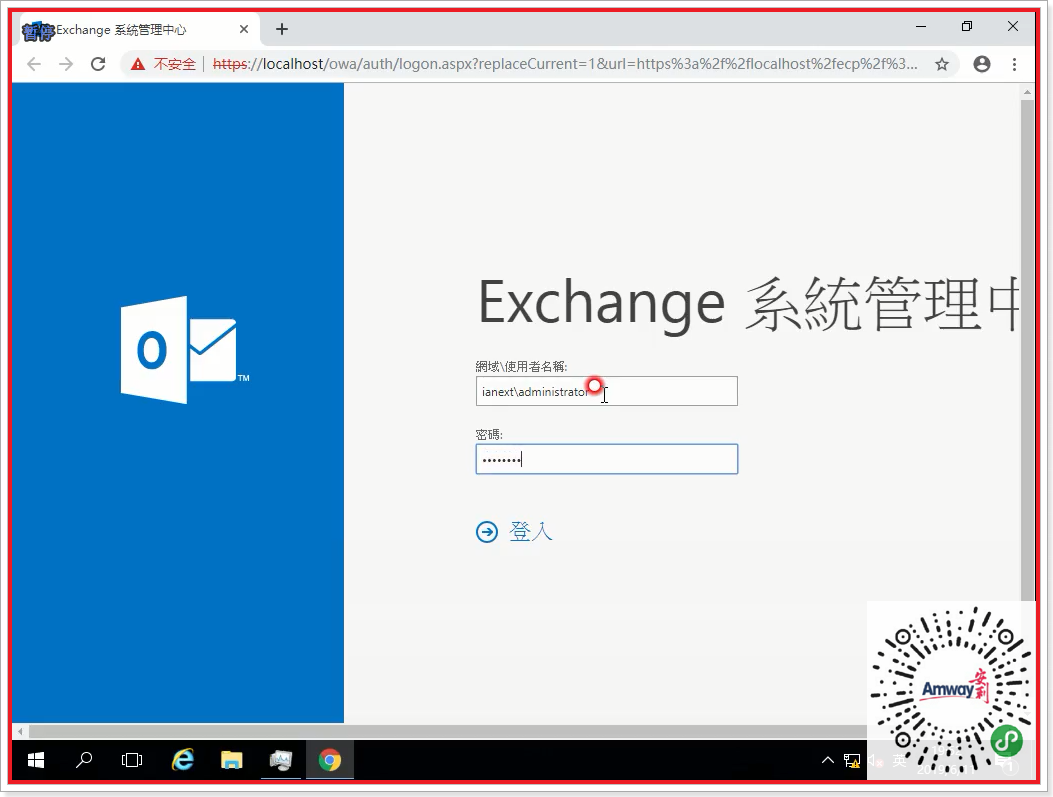Click the scroll-left arrow of the horizontal scrollbar
The height and width of the screenshot is (797, 1053).
point(20,731)
